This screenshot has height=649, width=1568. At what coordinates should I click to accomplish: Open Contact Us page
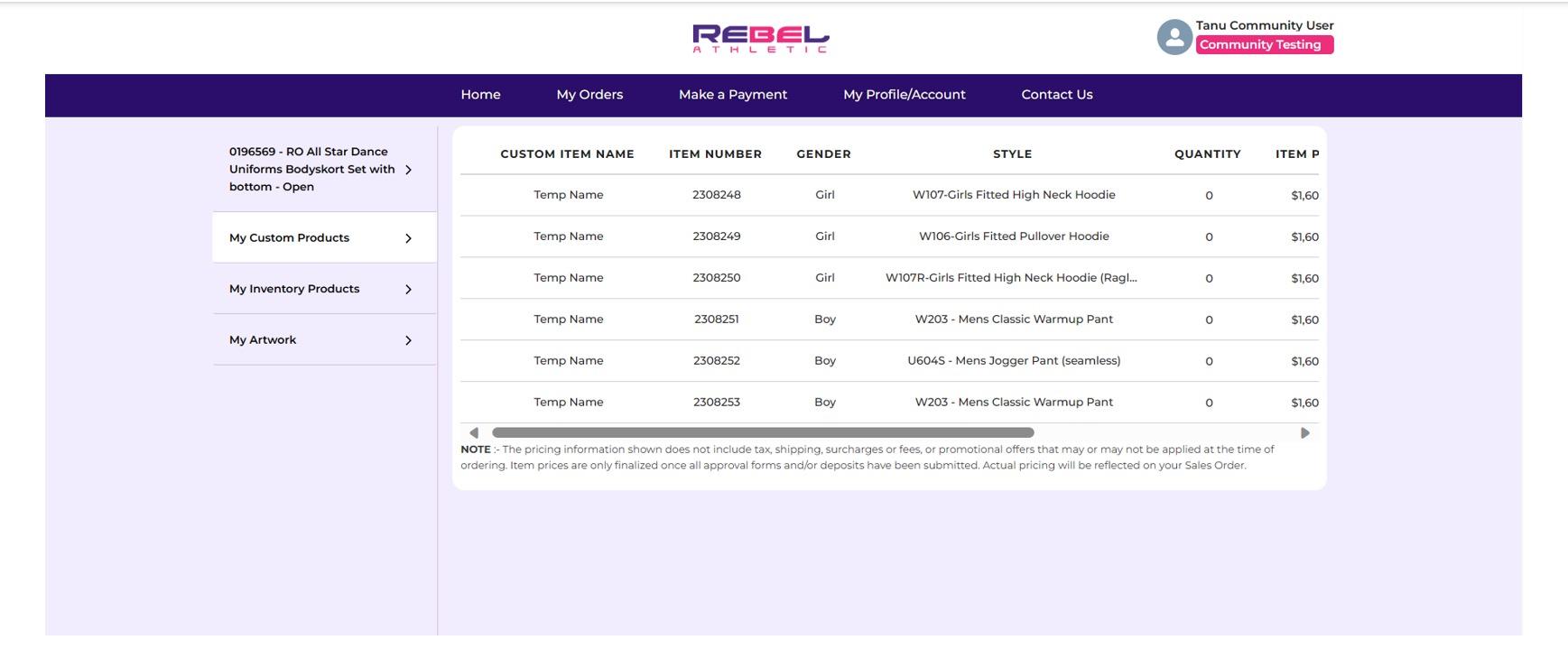pos(1057,95)
